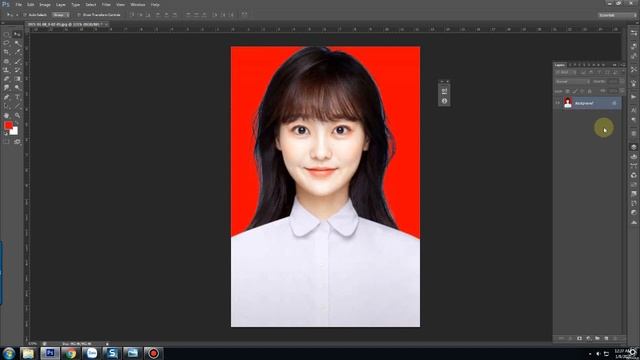
Task: Select the Clone Stamp tool
Action: 7,70
